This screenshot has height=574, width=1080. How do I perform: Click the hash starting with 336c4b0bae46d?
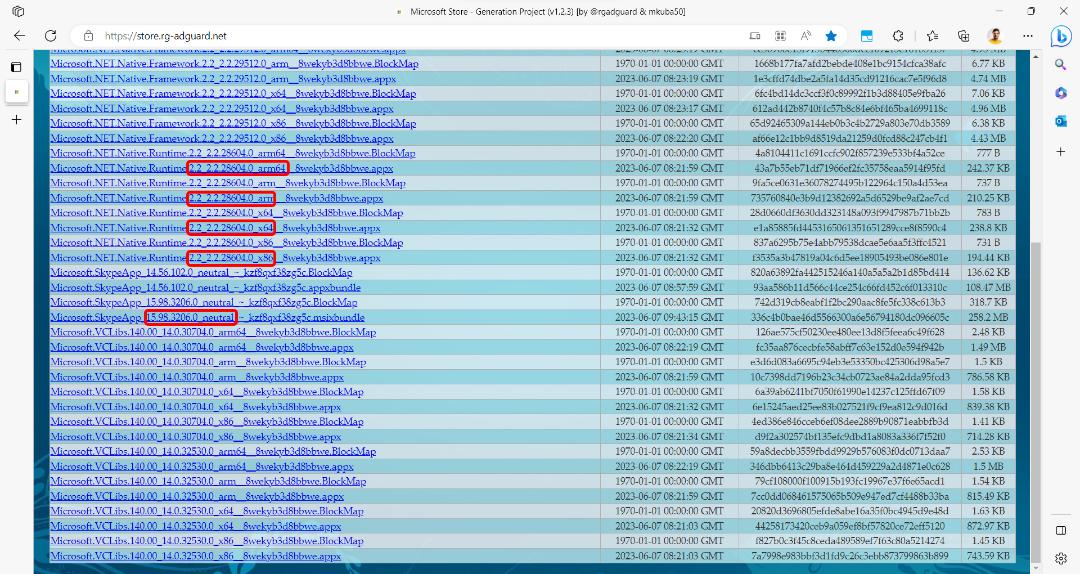[x=850, y=317]
